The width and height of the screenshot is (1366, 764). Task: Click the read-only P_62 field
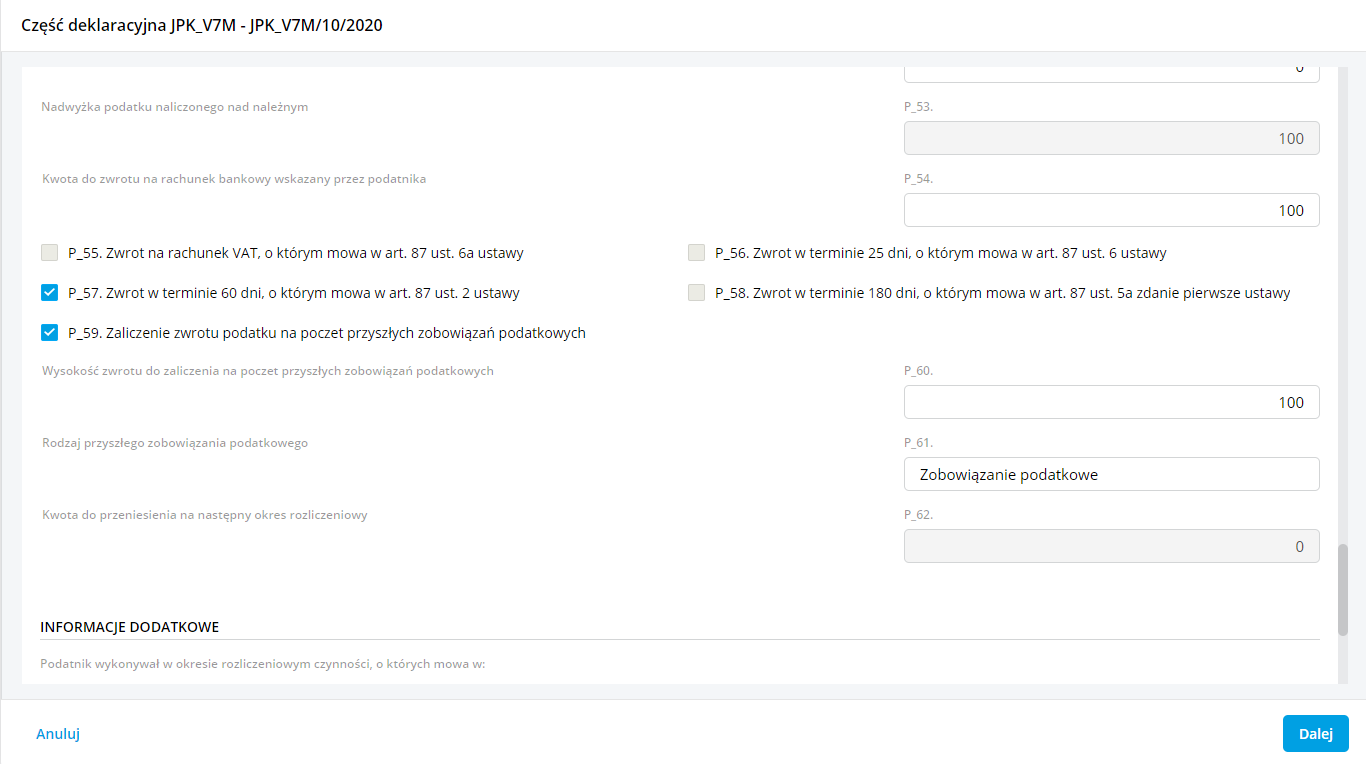click(1111, 546)
